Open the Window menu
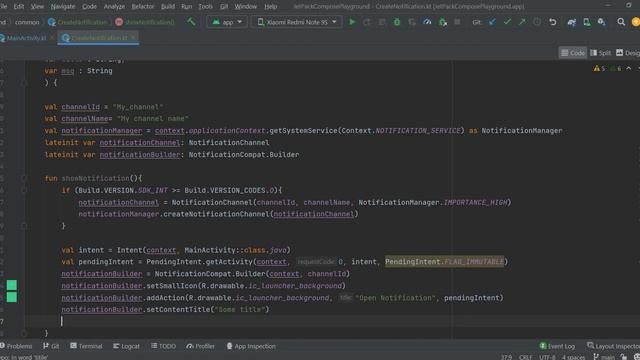This screenshot has width=640, height=360. click(x=246, y=7)
